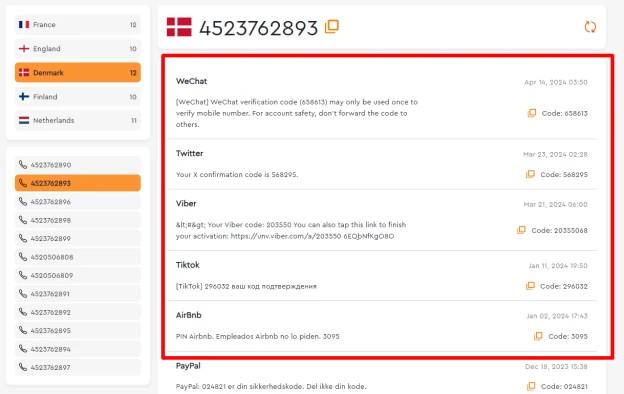Click the WeChat sender name

tap(191, 81)
